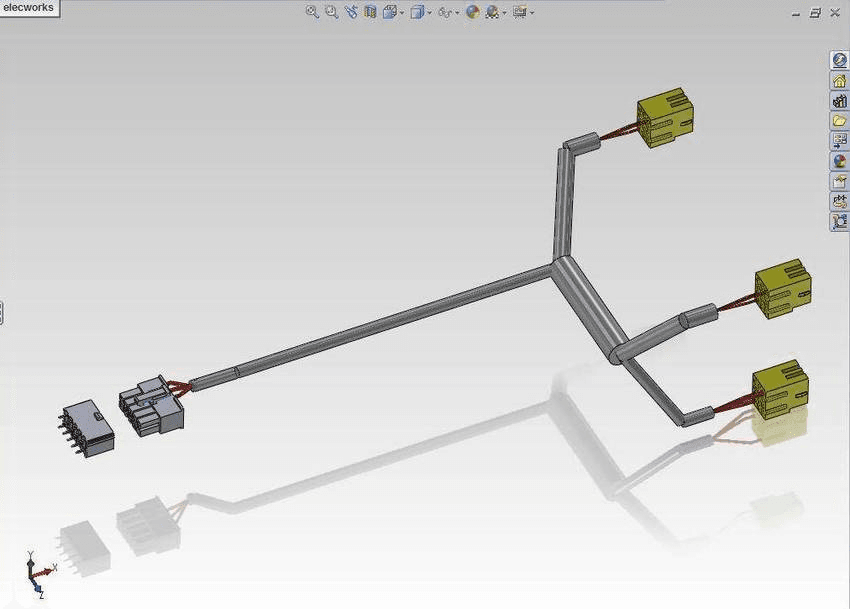Click the Apply Scene icon
This screenshot has height=609, width=850.
pos(493,12)
